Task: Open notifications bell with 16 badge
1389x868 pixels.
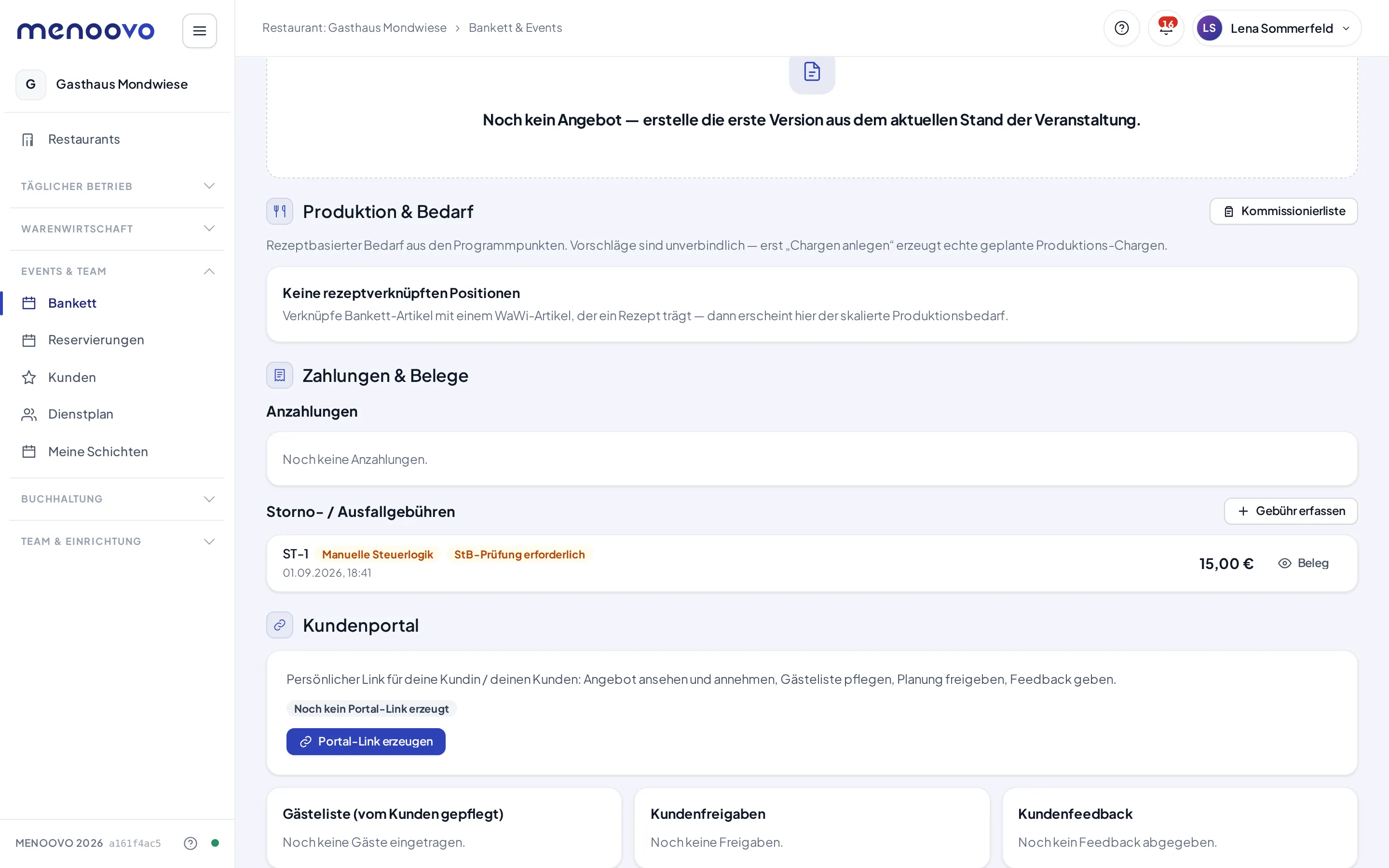Action: point(1166,28)
